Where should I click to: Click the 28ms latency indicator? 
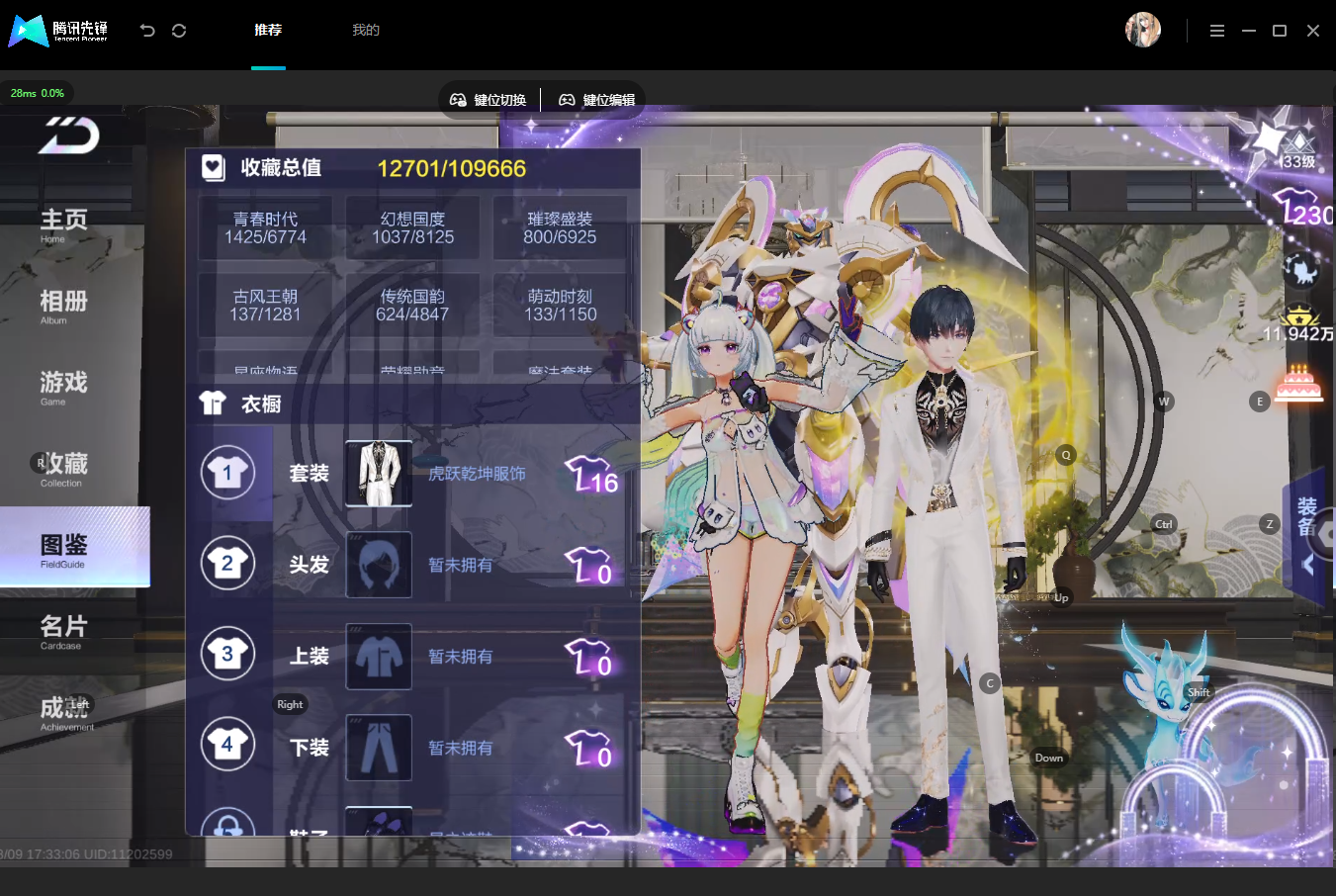click(38, 93)
